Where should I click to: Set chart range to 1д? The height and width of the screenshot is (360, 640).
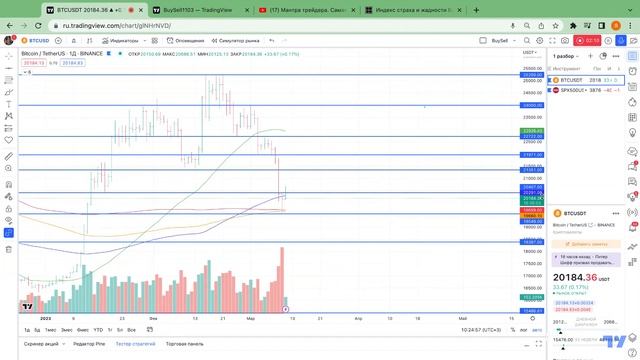pyautogui.click(x=27, y=330)
